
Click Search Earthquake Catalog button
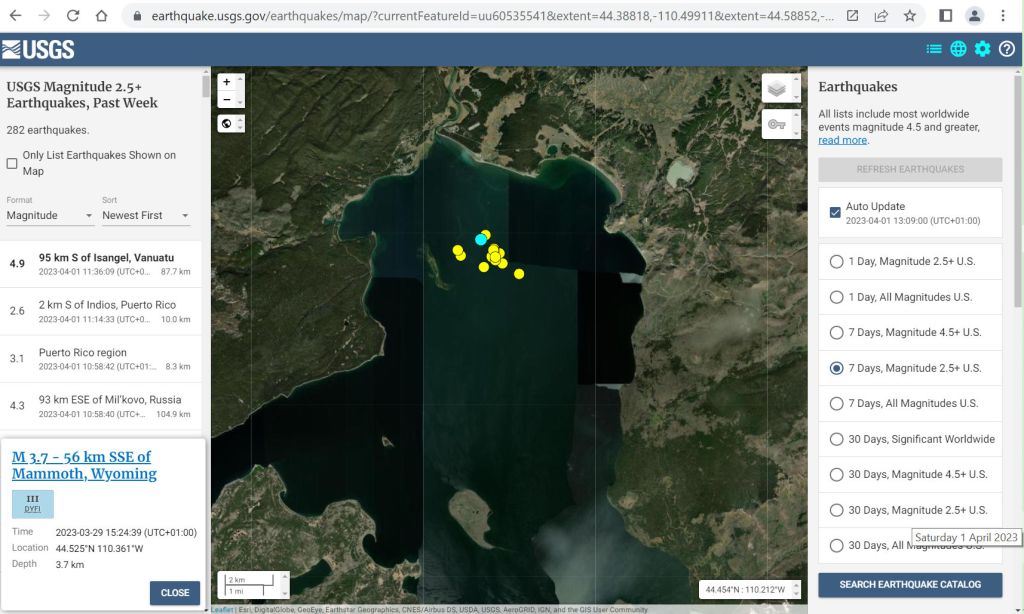tap(910, 584)
